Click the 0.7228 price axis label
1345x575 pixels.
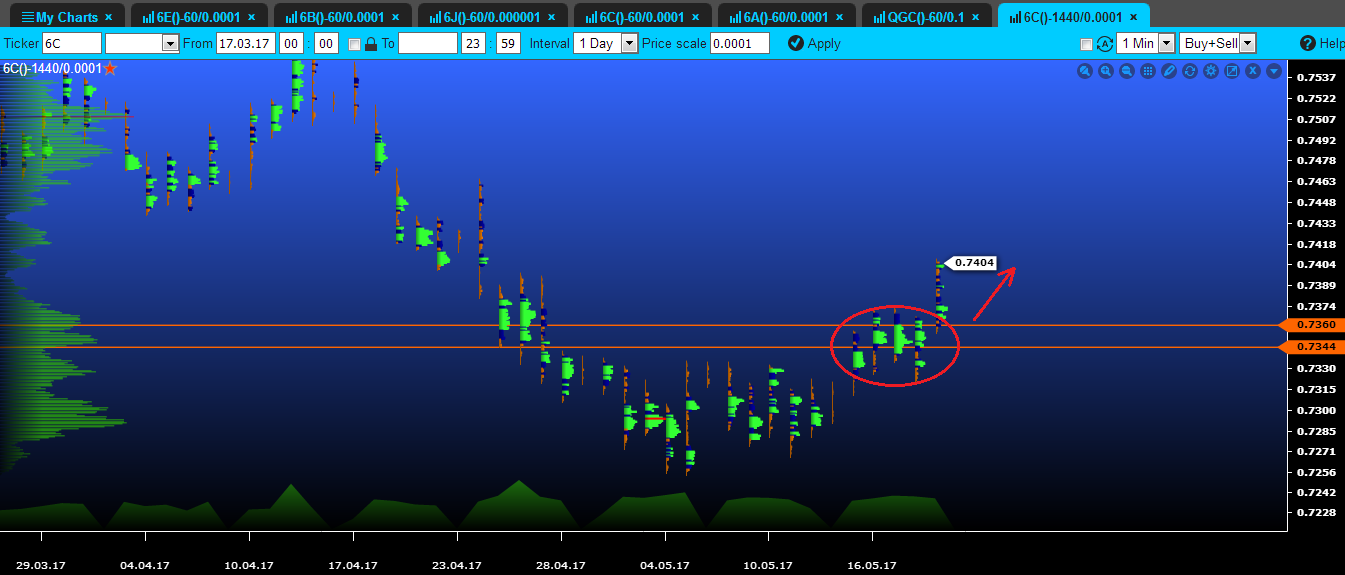(x=1316, y=512)
